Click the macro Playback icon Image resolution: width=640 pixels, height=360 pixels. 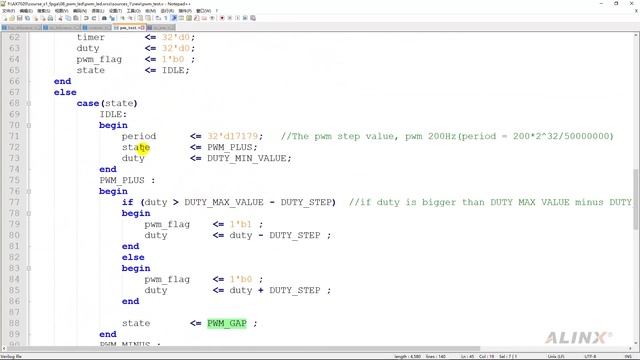click(238, 18)
